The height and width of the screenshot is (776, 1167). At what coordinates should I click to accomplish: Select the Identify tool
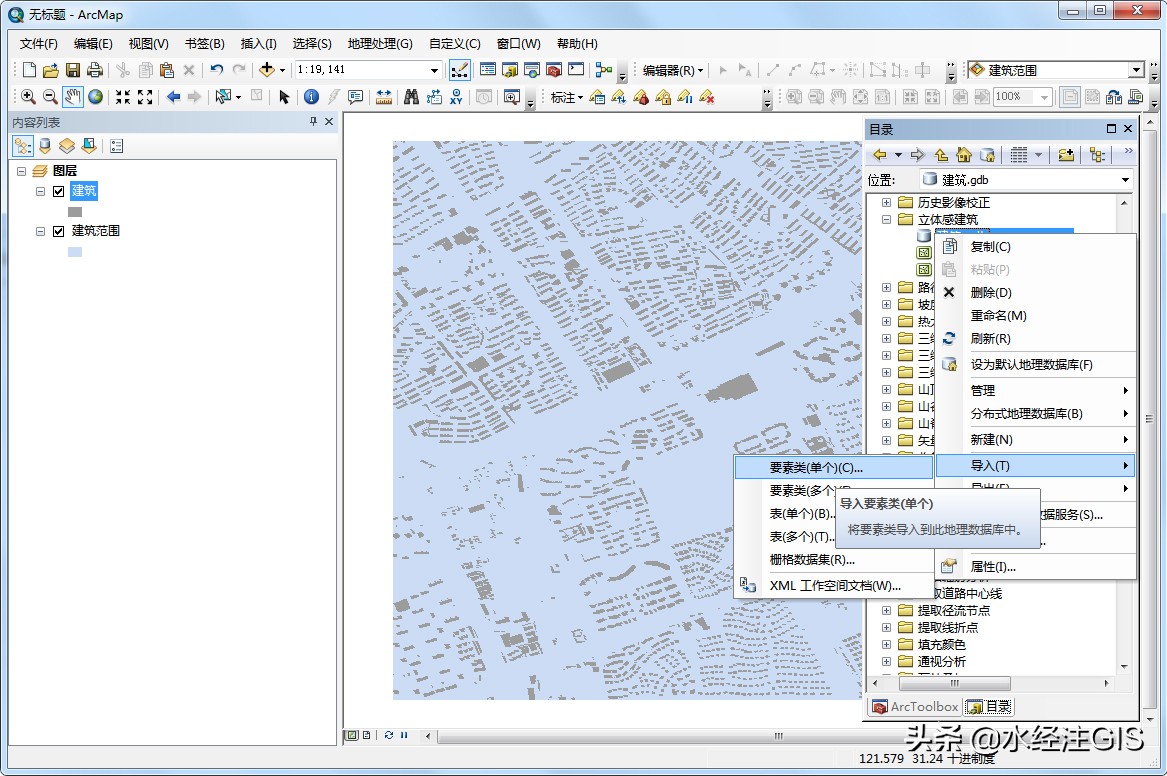(311, 97)
